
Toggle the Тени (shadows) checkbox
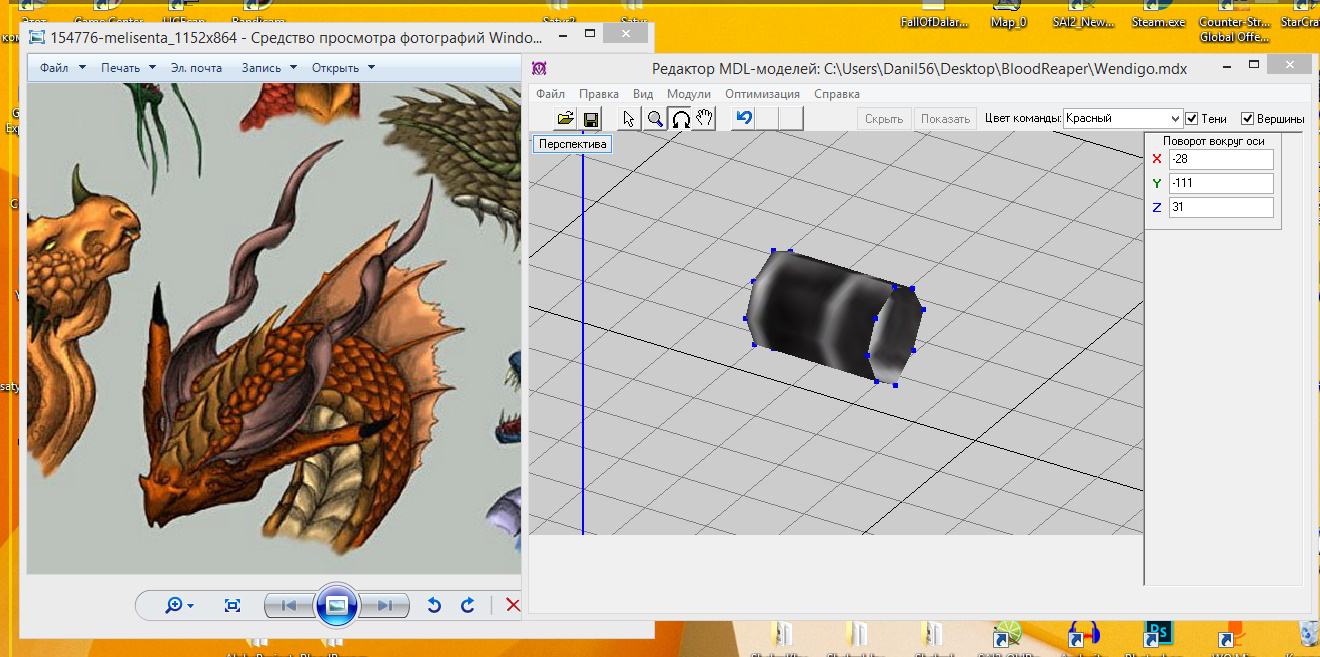click(1191, 119)
